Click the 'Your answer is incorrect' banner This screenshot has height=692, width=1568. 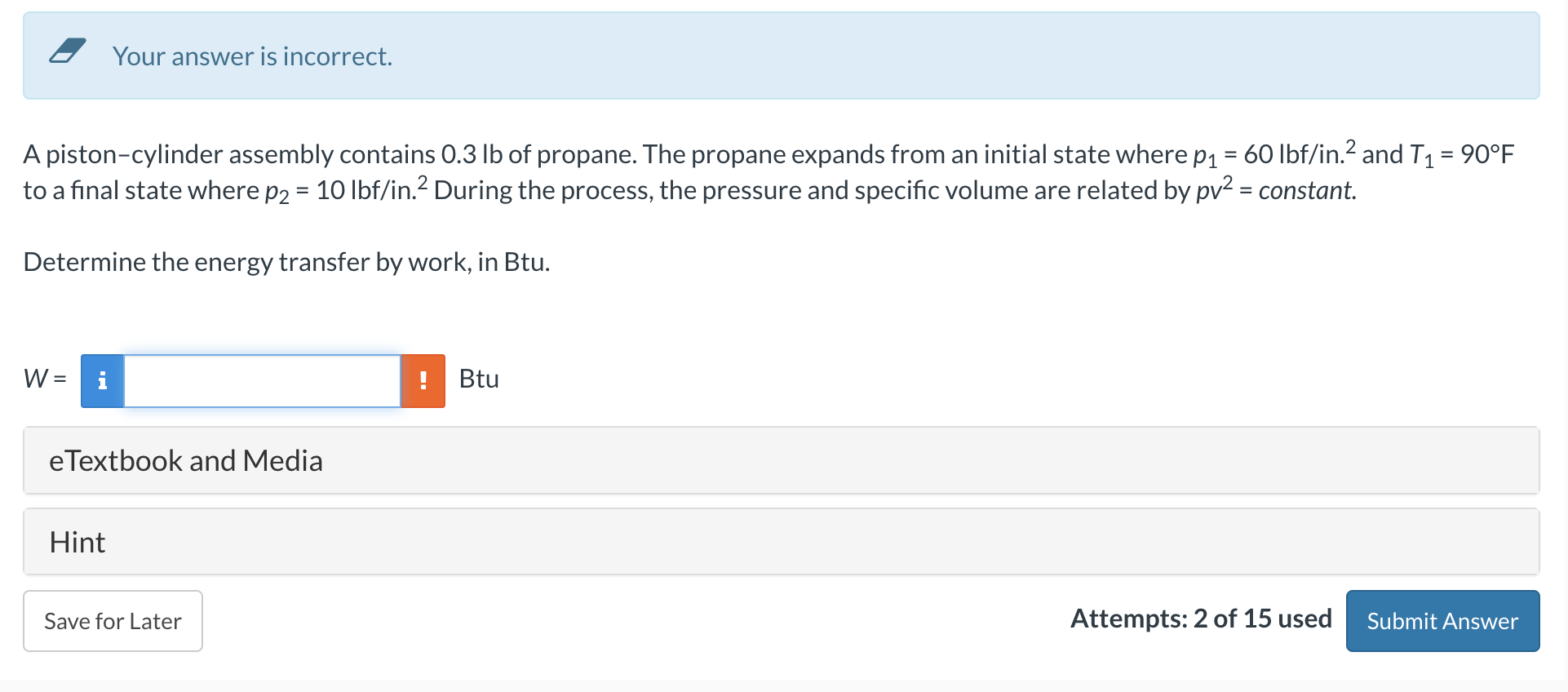[251, 55]
